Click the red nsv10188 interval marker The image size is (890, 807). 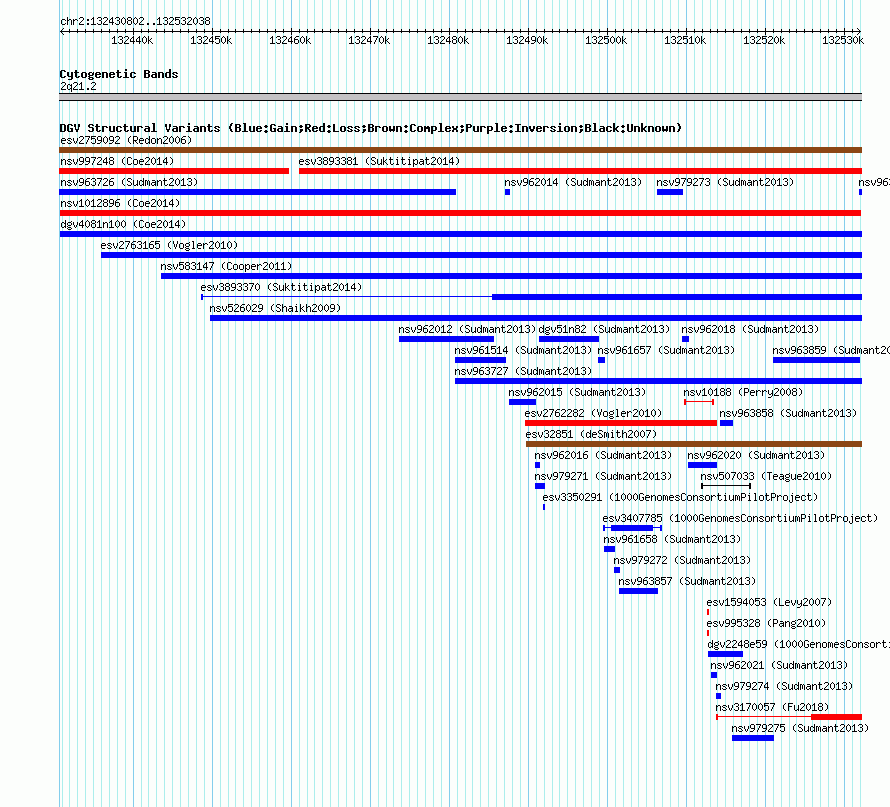pyautogui.click(x=699, y=402)
